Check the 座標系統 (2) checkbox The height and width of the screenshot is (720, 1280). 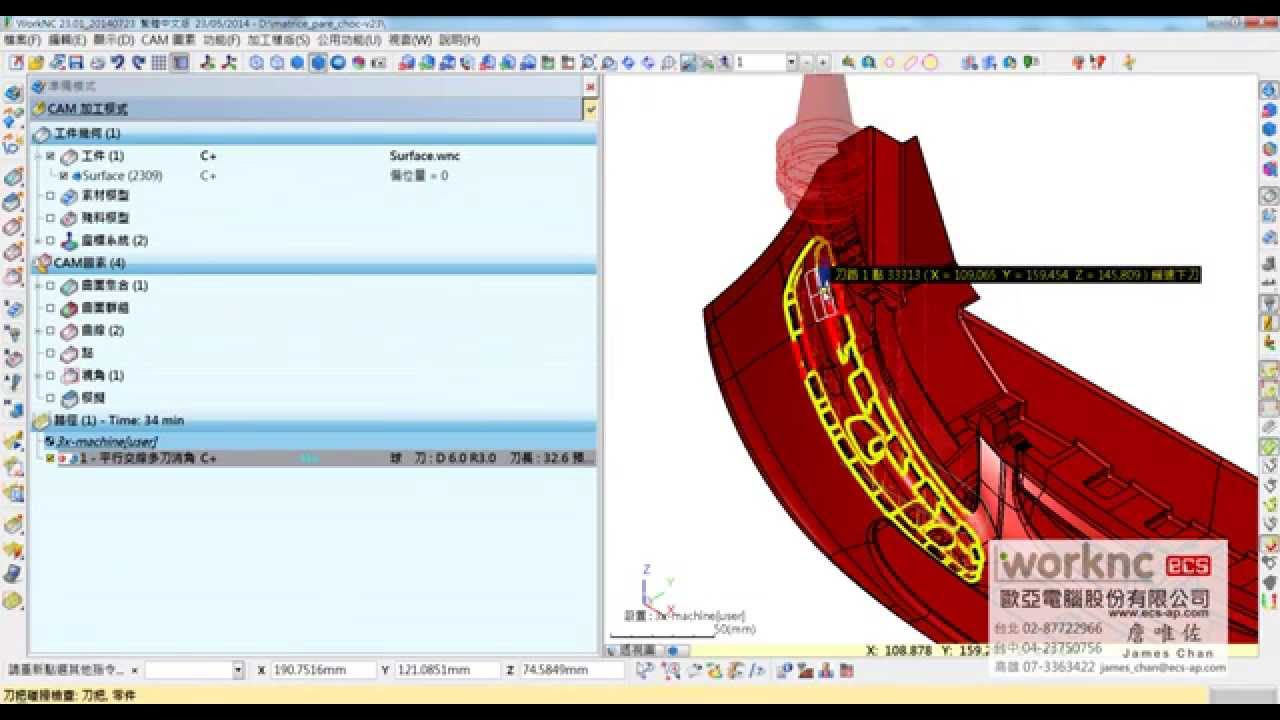click(50, 240)
